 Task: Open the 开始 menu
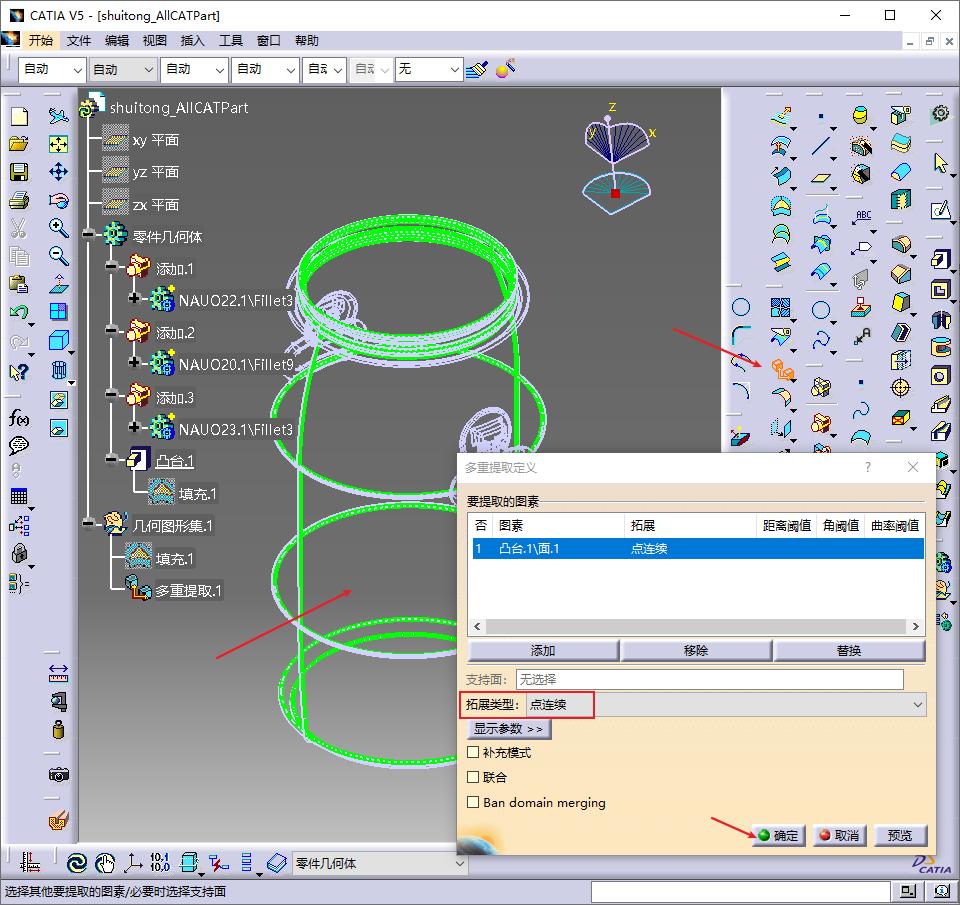pos(40,40)
